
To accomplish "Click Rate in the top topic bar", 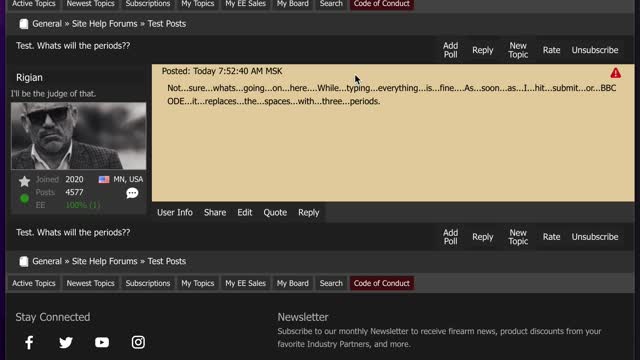I will 551,50.
